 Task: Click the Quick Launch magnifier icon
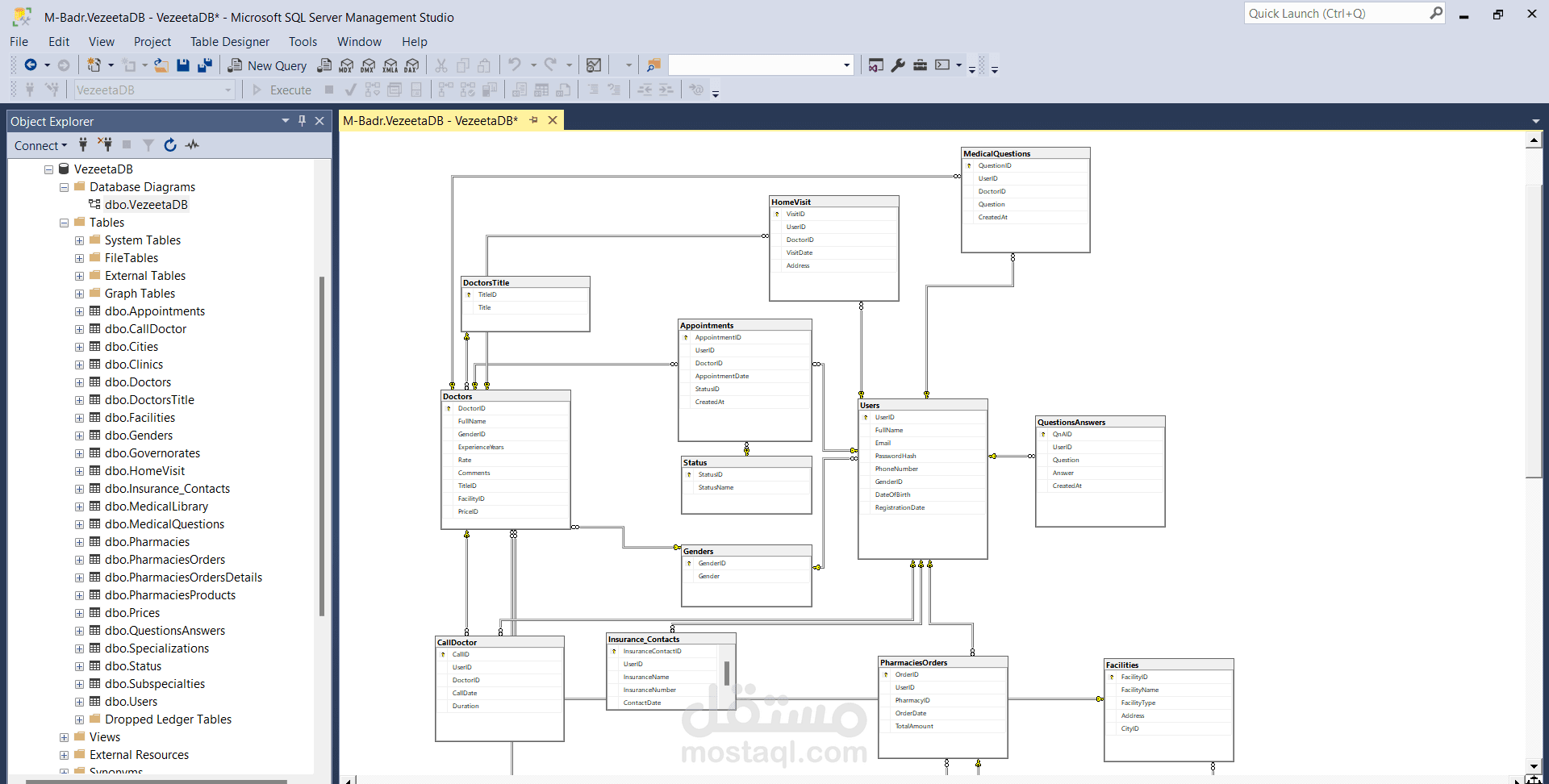click(1436, 13)
